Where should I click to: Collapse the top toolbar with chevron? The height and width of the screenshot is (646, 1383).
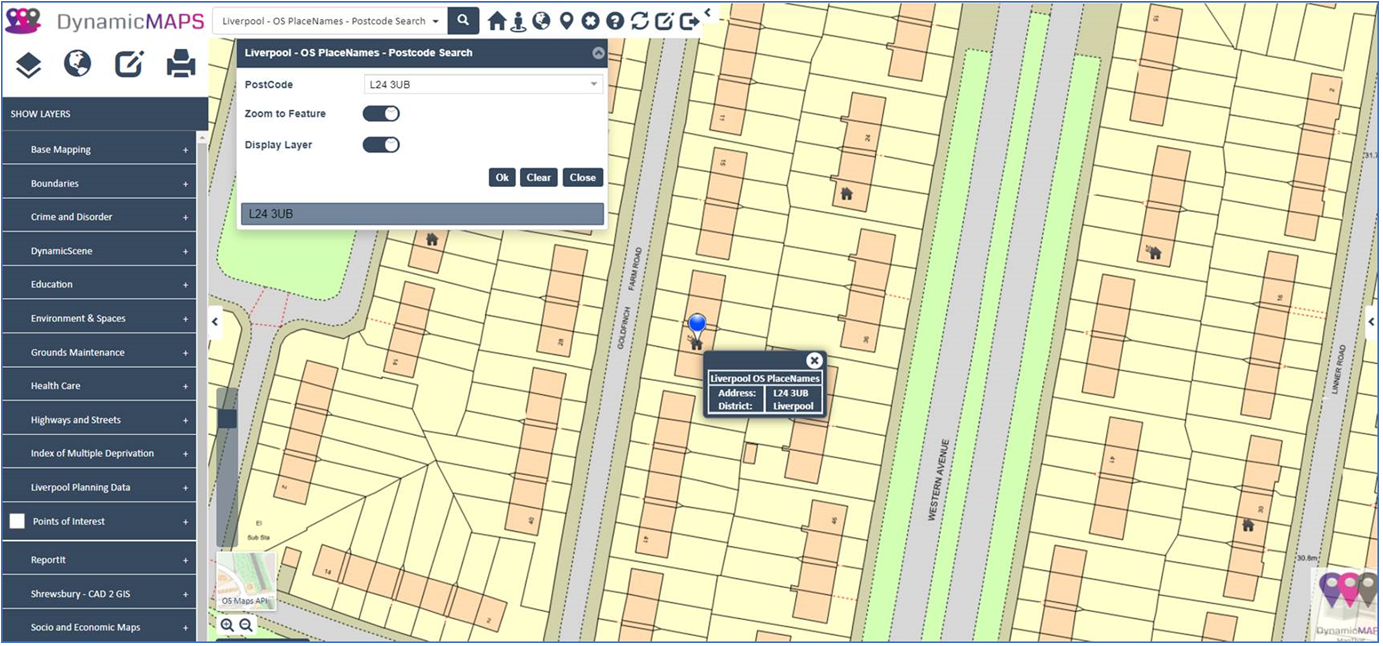(707, 13)
